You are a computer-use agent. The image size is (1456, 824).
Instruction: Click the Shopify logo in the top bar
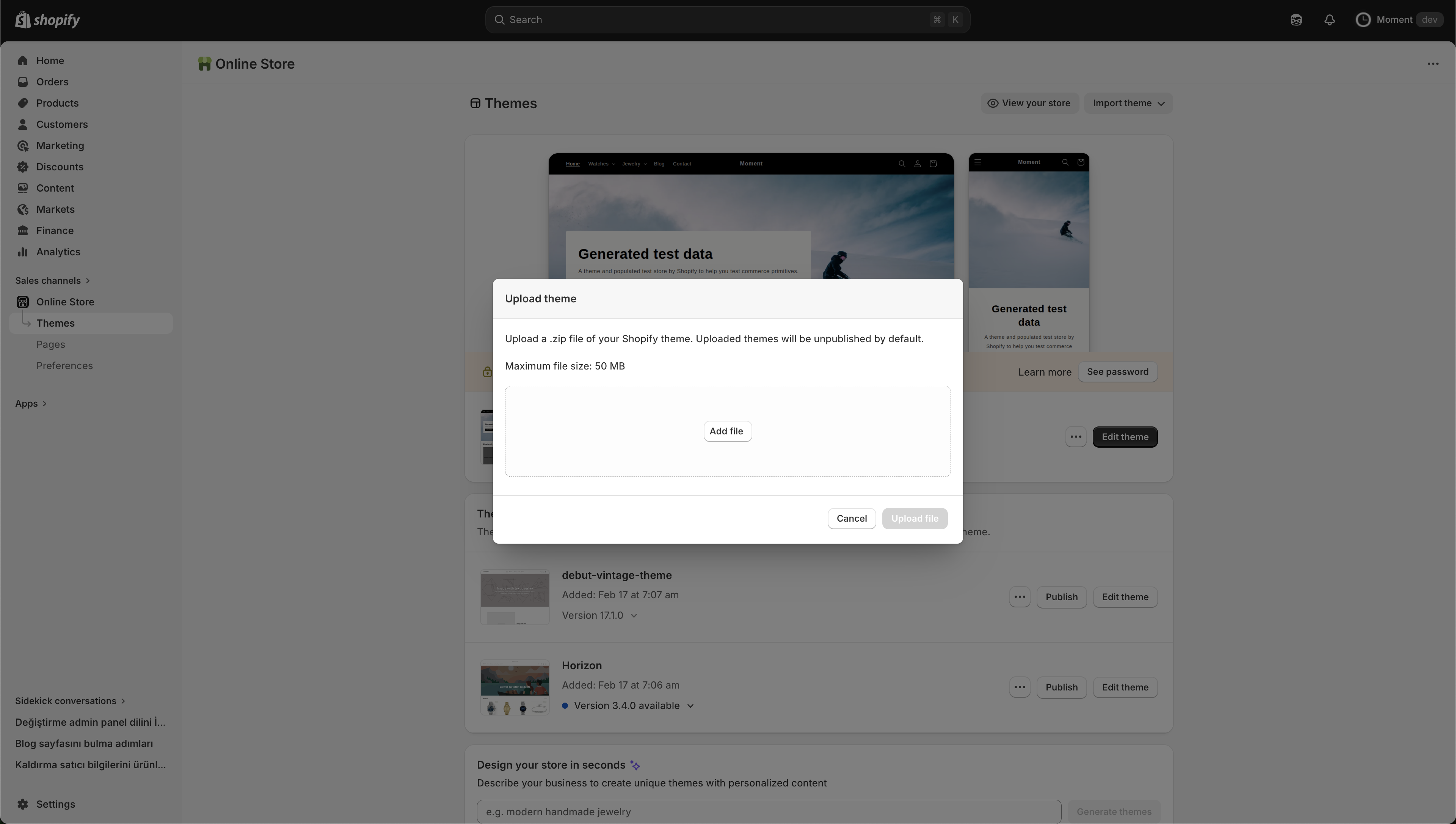click(x=47, y=19)
